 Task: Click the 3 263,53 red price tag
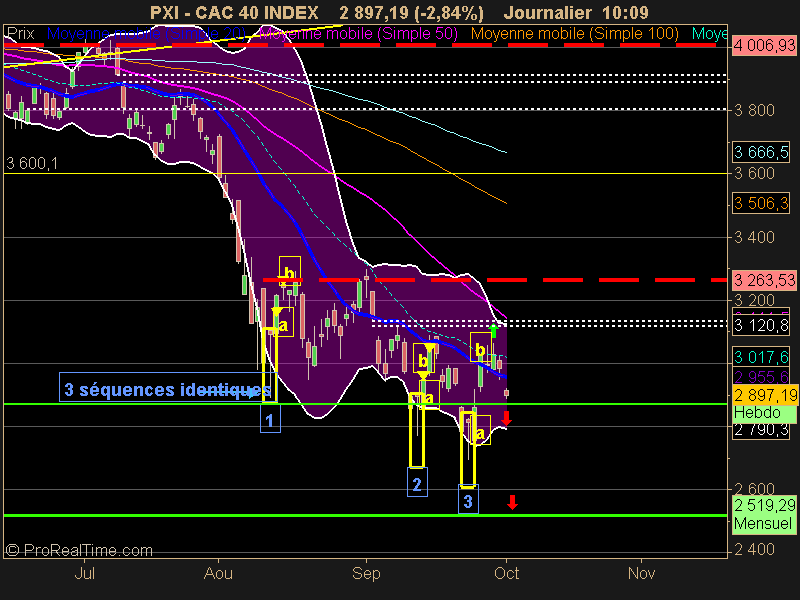click(x=764, y=280)
